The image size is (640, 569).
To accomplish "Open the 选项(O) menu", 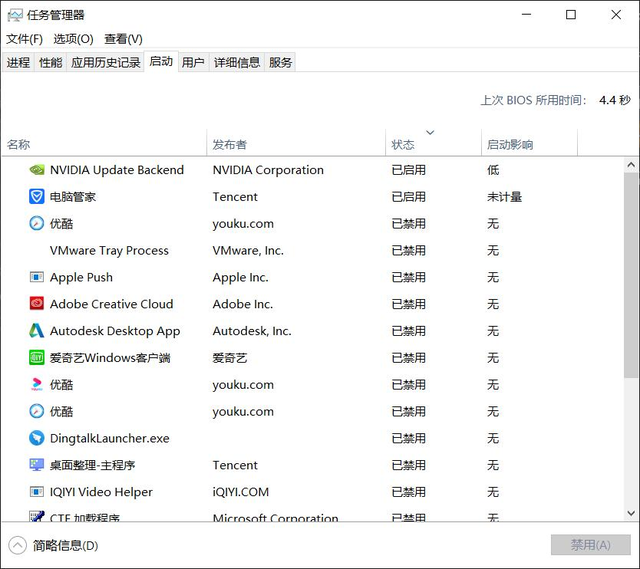I will tap(73, 39).
